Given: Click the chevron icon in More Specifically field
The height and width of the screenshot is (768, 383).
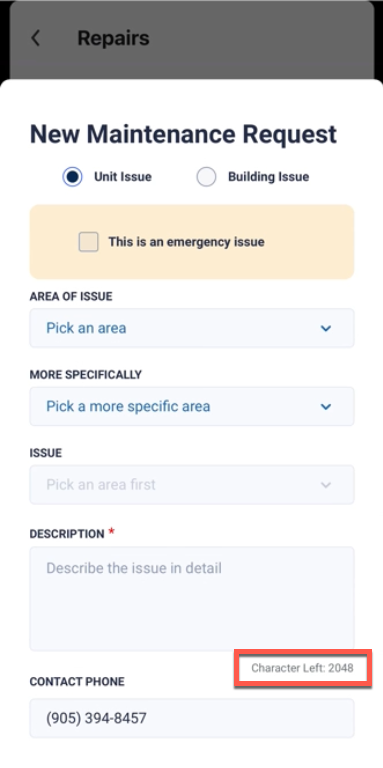Looking at the screenshot, I should (x=326, y=407).
